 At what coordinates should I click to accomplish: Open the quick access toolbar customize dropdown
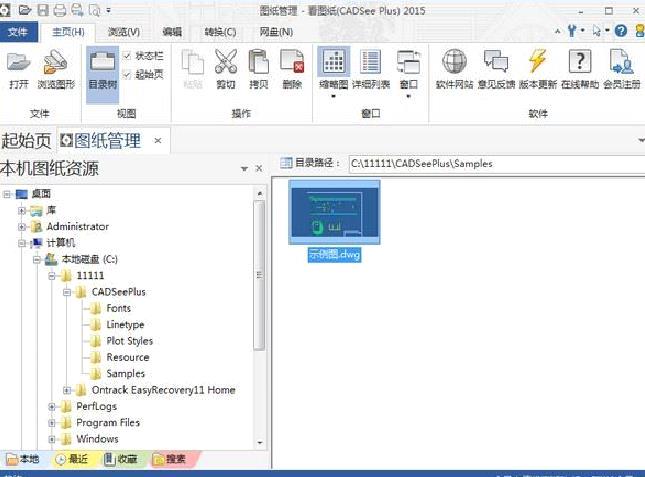(109, 10)
